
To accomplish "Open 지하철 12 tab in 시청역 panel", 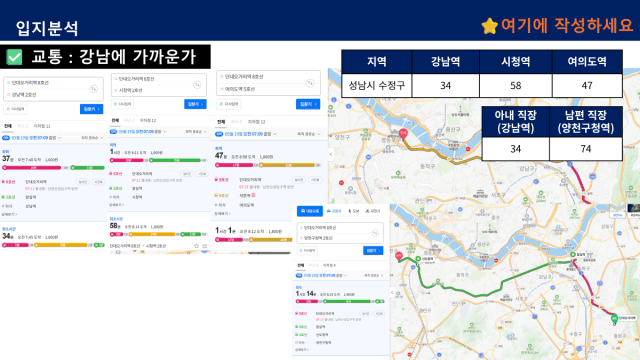I will [148, 120].
